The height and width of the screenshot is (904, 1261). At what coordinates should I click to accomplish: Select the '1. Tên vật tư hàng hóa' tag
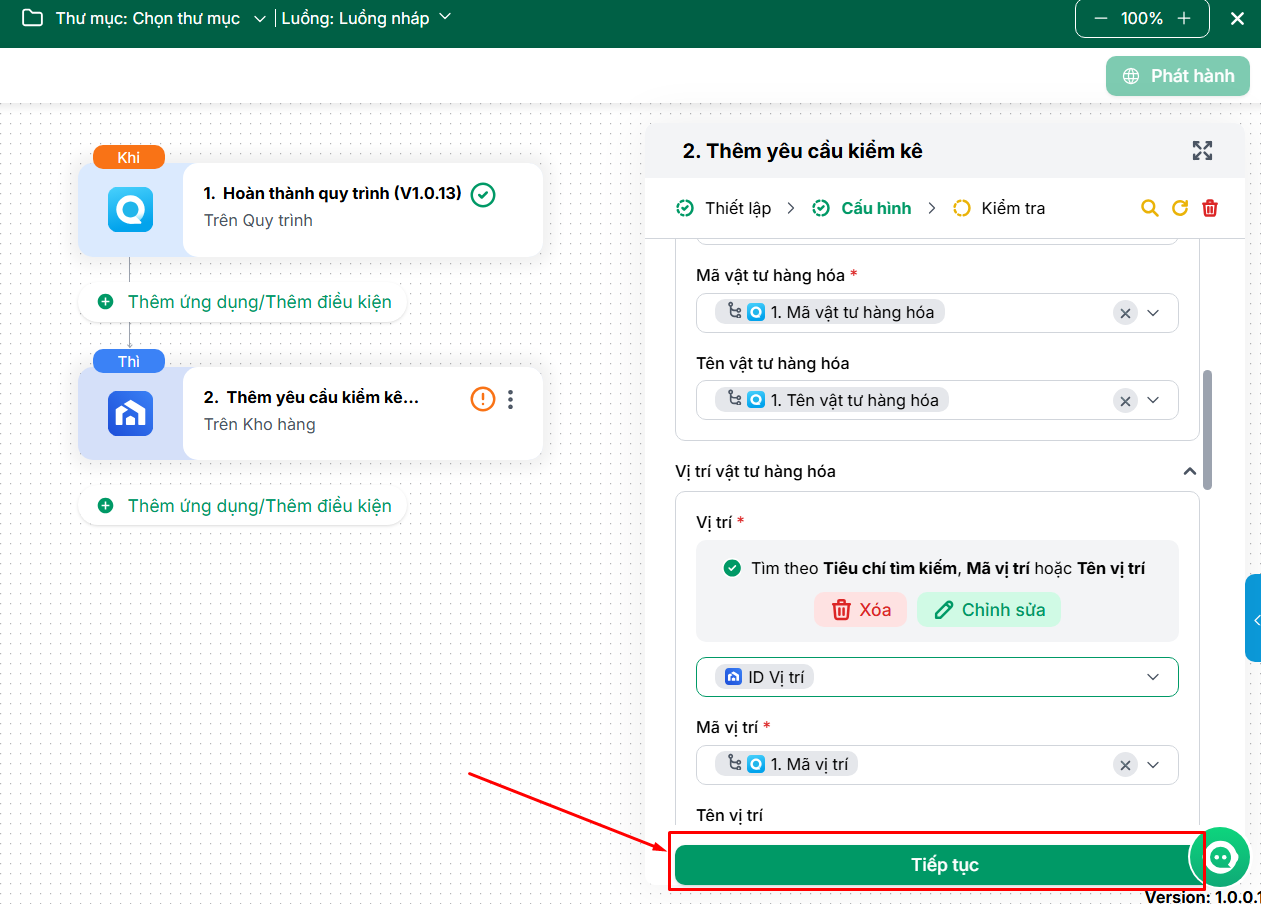pos(832,400)
